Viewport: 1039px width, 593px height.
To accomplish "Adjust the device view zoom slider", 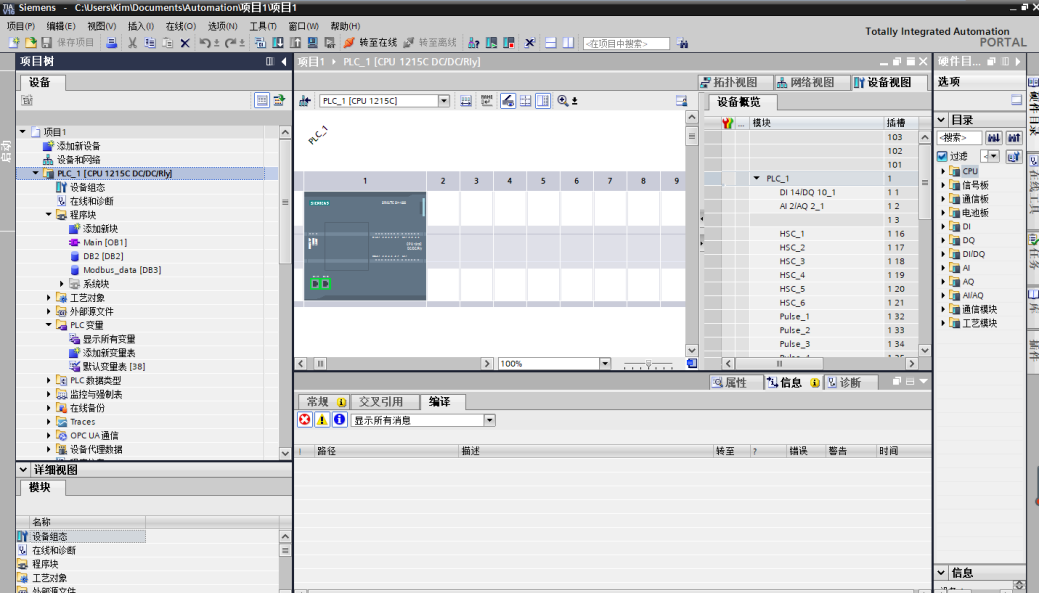I will [x=648, y=364].
